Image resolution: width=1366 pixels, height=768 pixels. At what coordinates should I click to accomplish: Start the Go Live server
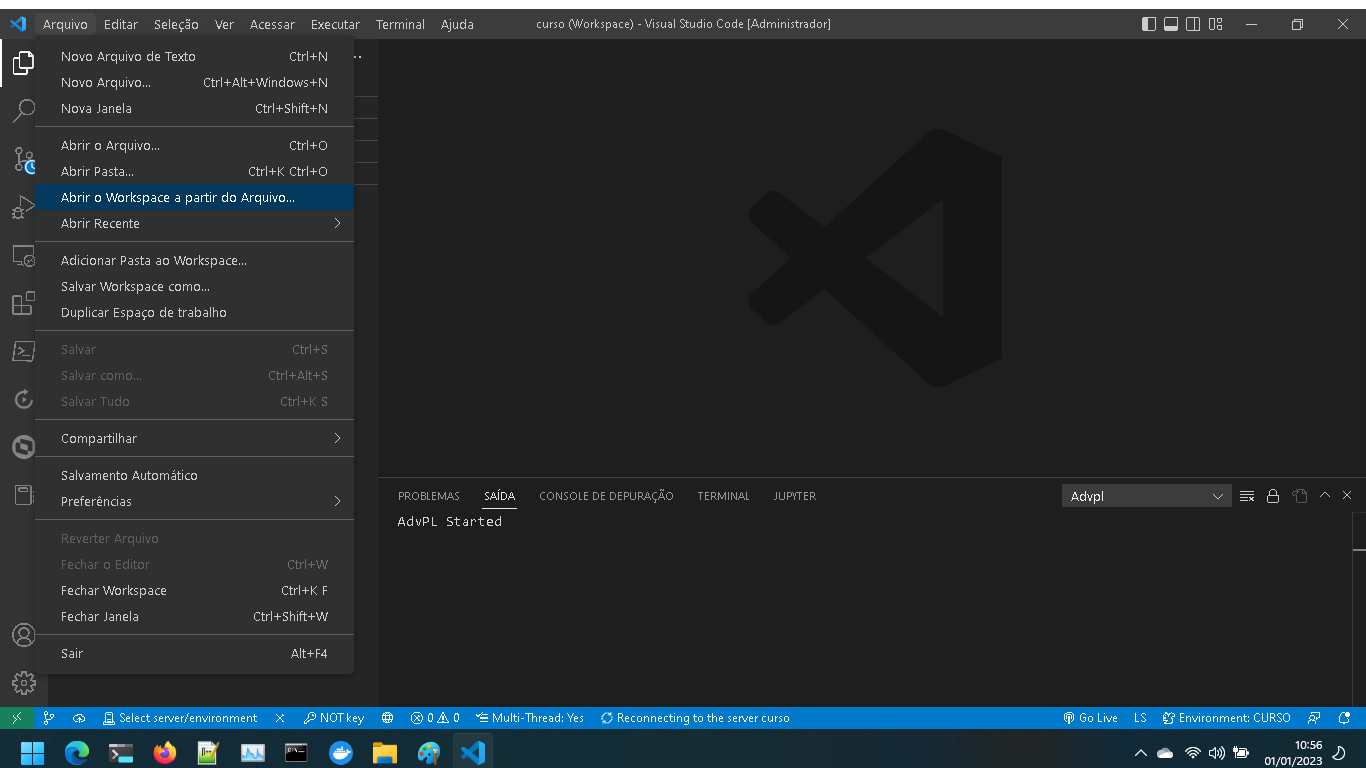coord(1090,717)
